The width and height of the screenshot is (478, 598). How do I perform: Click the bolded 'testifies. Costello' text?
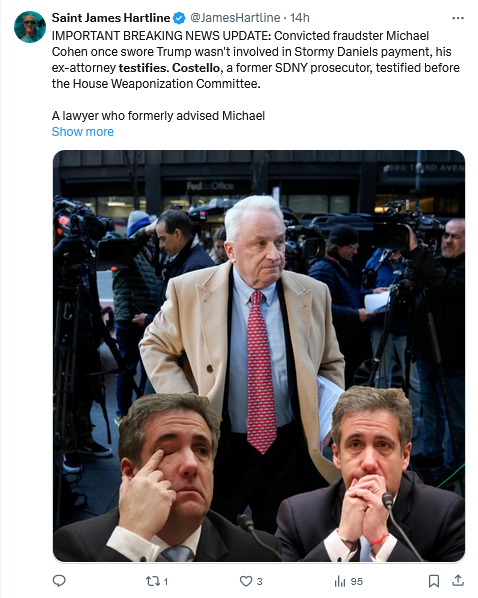[x=169, y=68]
